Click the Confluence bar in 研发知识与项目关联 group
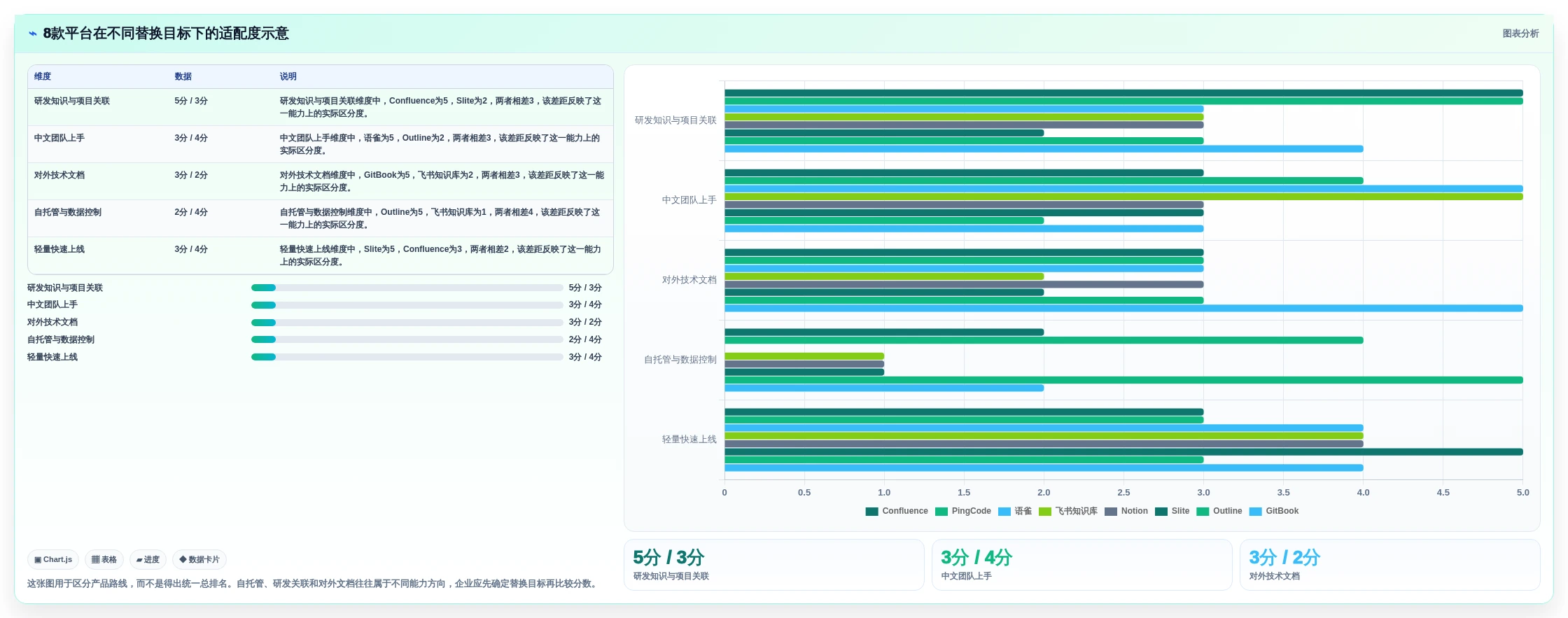 [1123, 93]
